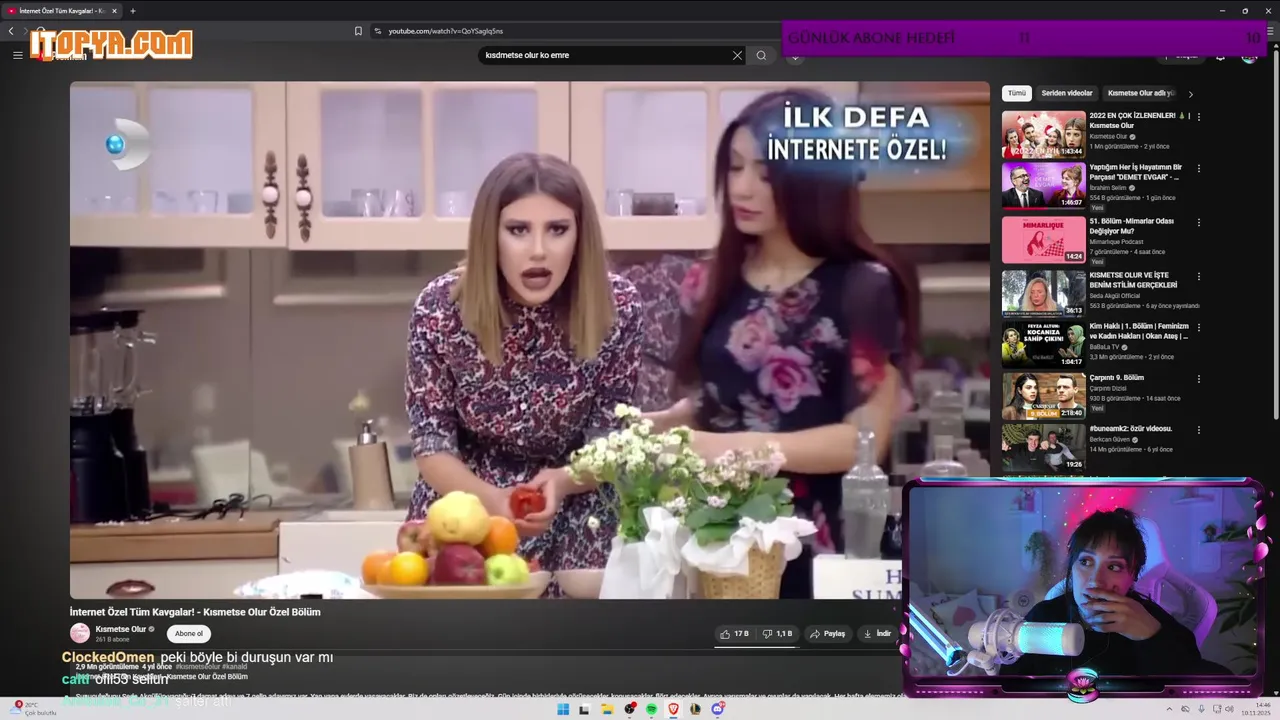Click the 51. Bölüm Mimarlar Odası title
Screen dimensions: 1280x720
pos(1132,226)
